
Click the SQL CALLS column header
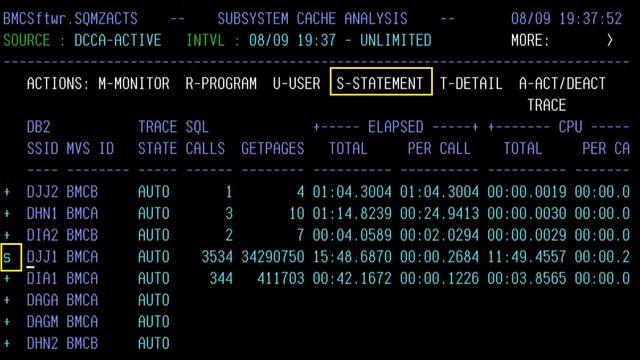[205, 138]
